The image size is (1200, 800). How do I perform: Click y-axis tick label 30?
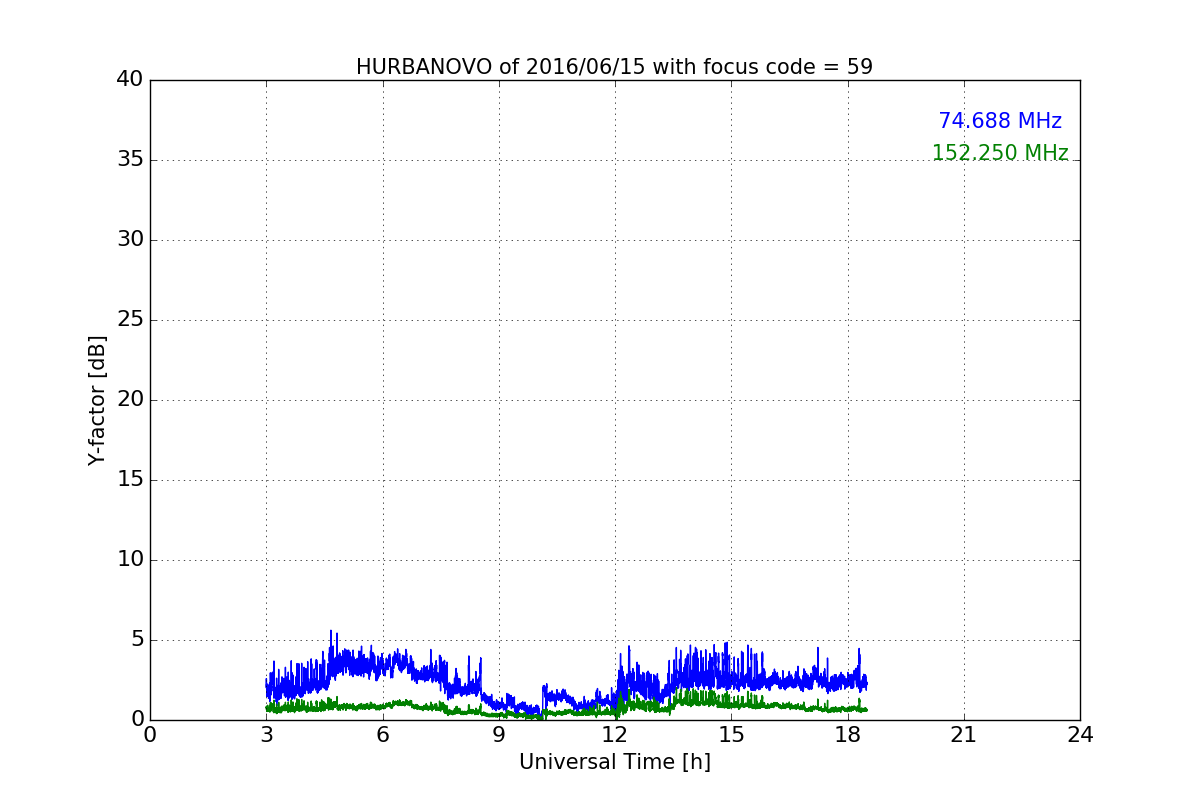coord(130,240)
